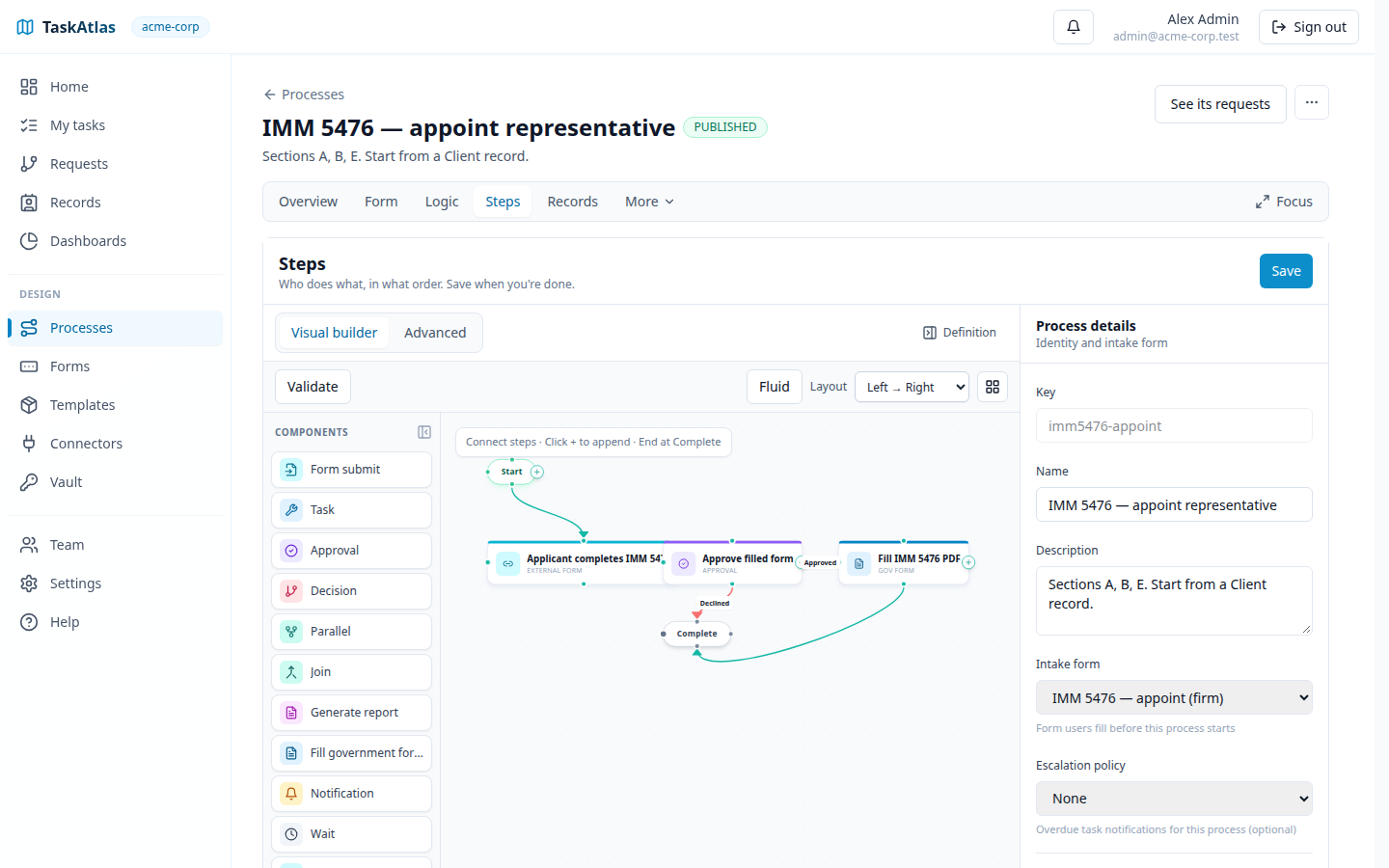1389x868 pixels.
Task: Open the Escalation policy dropdown
Action: pyautogui.click(x=1174, y=799)
